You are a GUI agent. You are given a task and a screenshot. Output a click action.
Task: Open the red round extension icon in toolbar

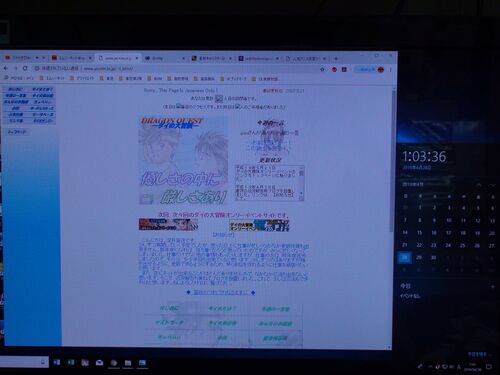(334, 69)
